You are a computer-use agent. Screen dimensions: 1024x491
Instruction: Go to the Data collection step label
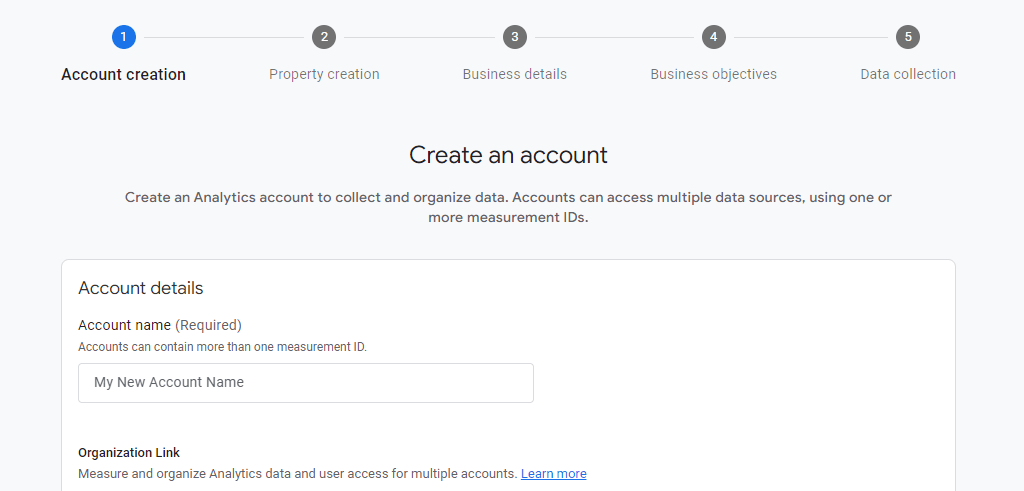(x=908, y=74)
